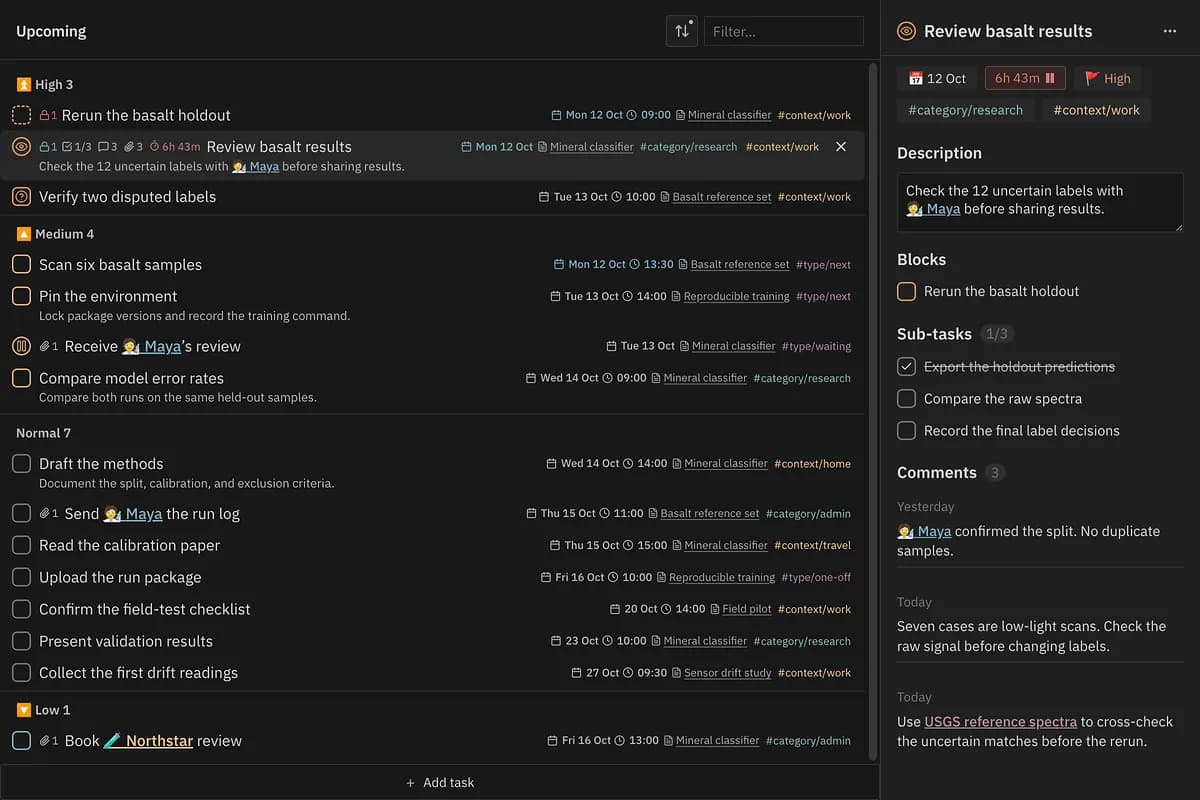
Task: Click the task list vertical scrollbar
Action: [x=874, y=410]
